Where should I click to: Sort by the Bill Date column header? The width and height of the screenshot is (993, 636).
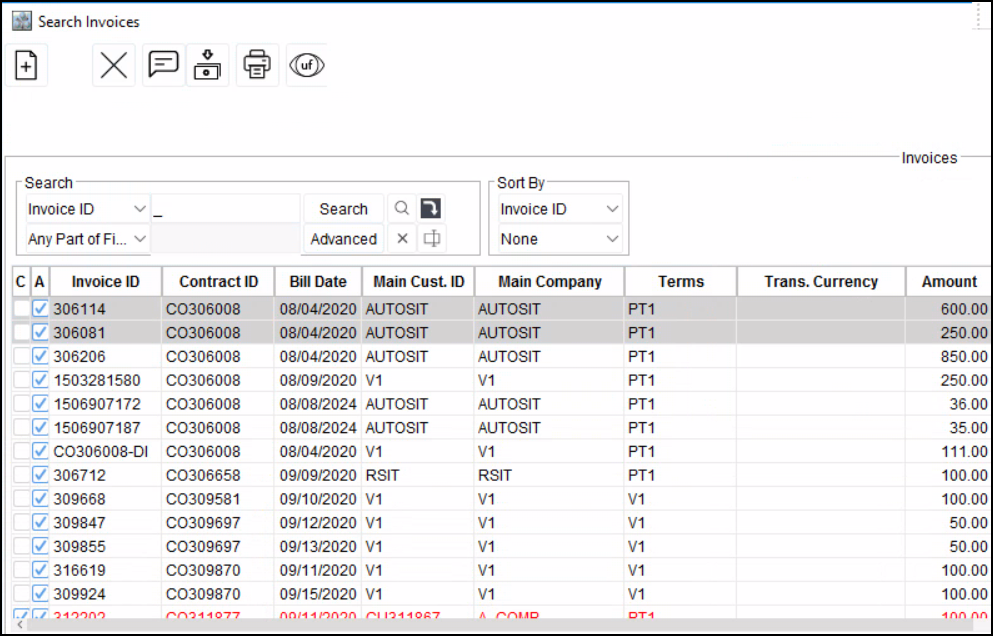318,282
